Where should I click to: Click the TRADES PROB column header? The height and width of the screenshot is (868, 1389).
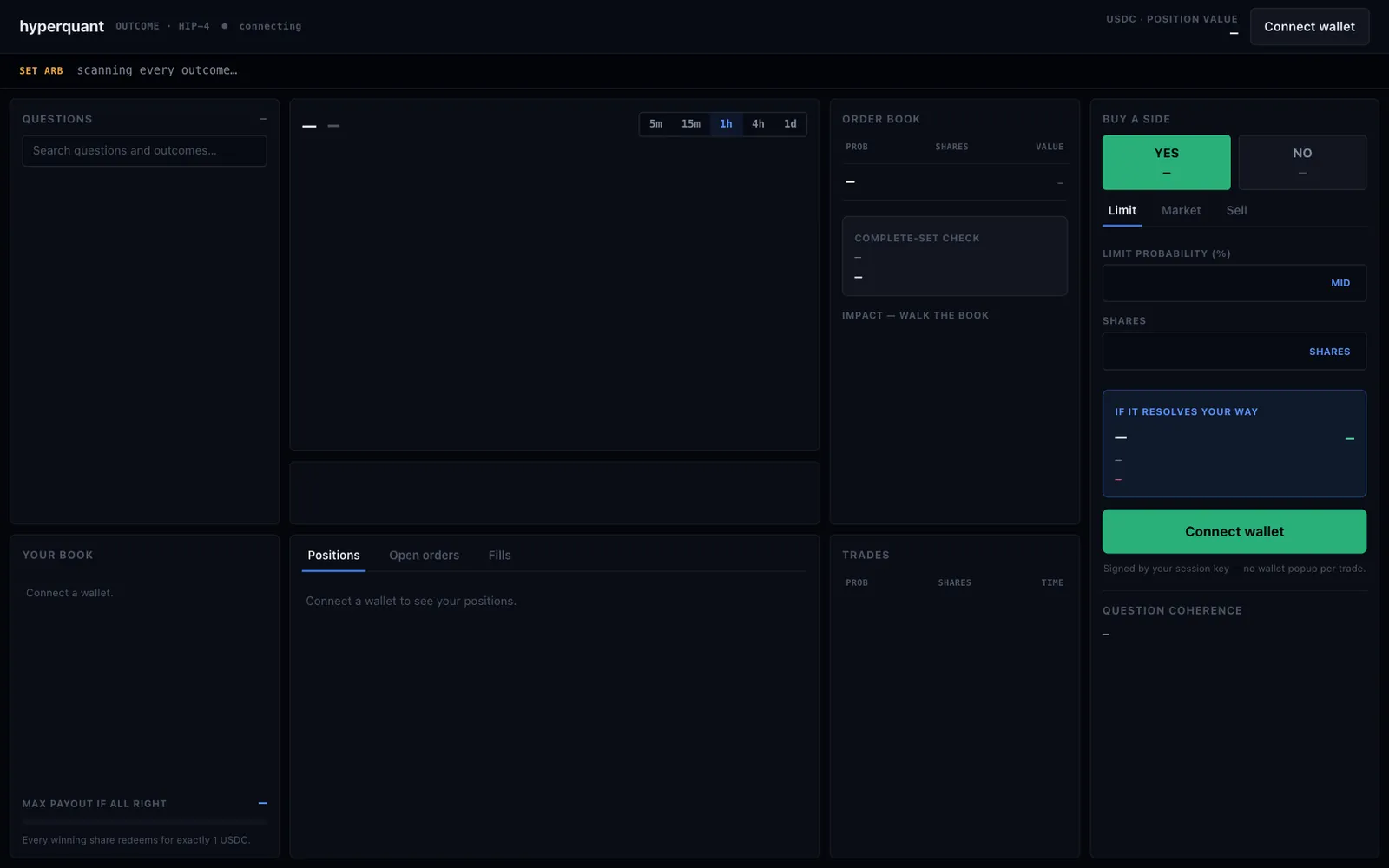[857, 582]
